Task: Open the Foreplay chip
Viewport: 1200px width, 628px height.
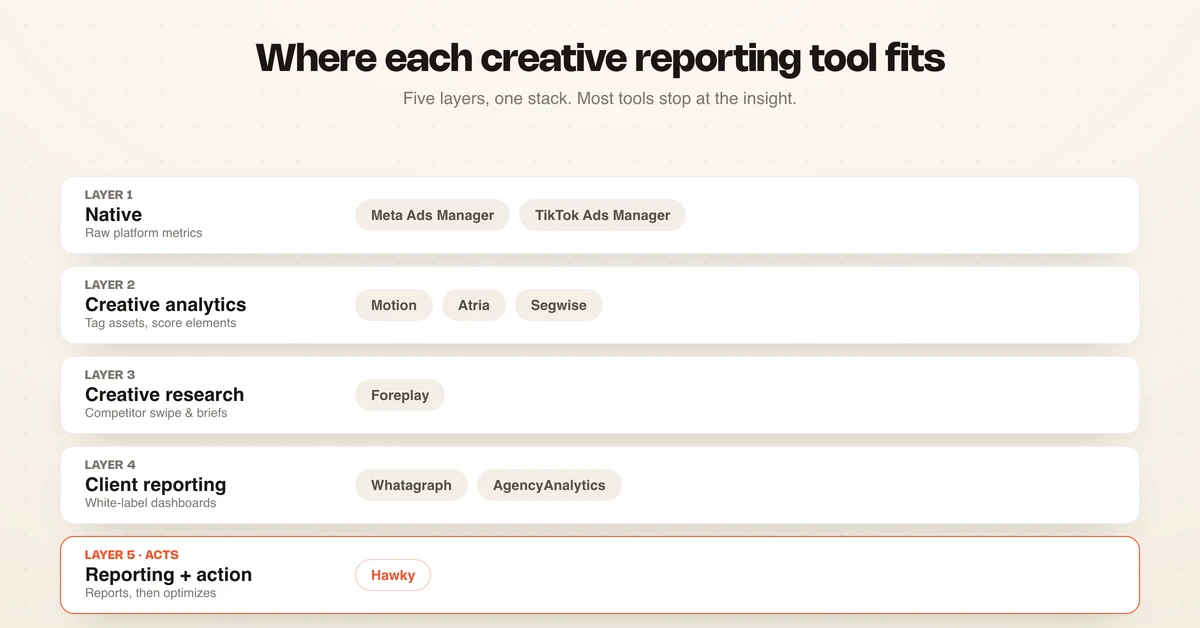Action: 400,395
